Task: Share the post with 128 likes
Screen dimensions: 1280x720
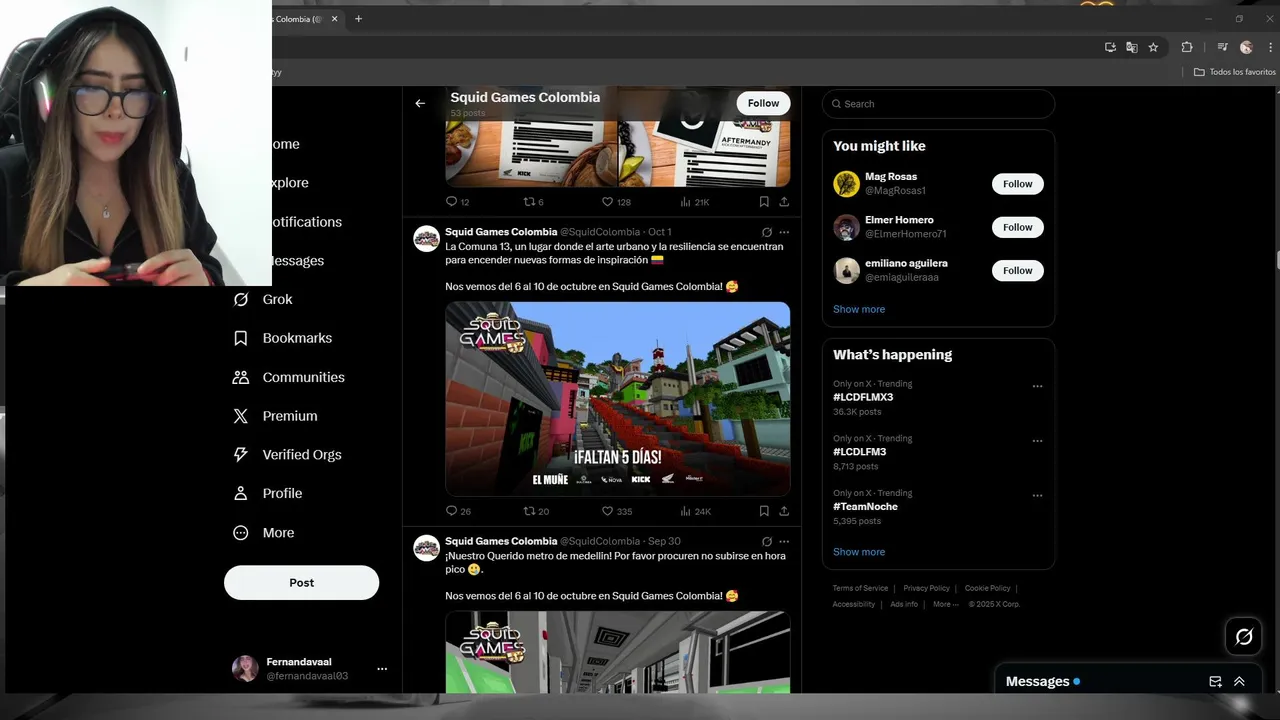Action: [784, 202]
